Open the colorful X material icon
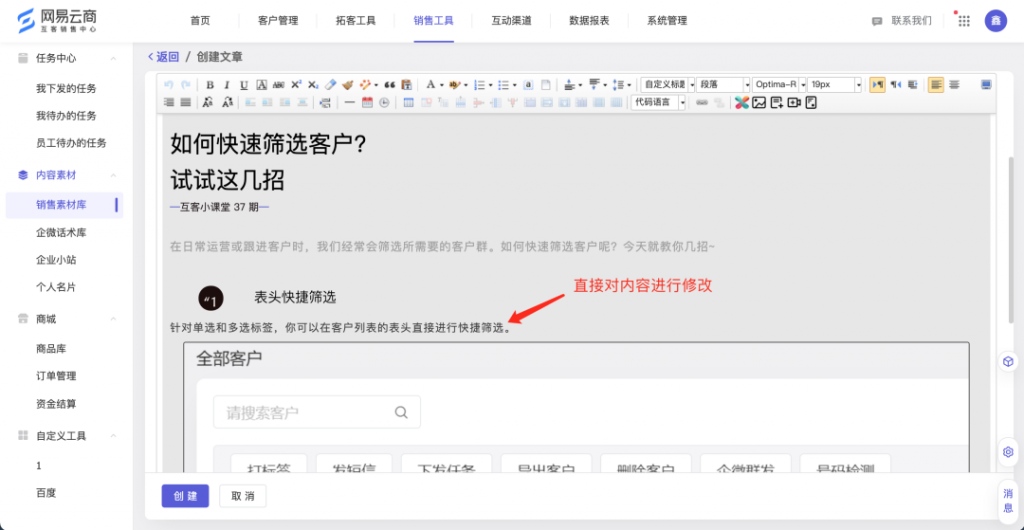 742,102
